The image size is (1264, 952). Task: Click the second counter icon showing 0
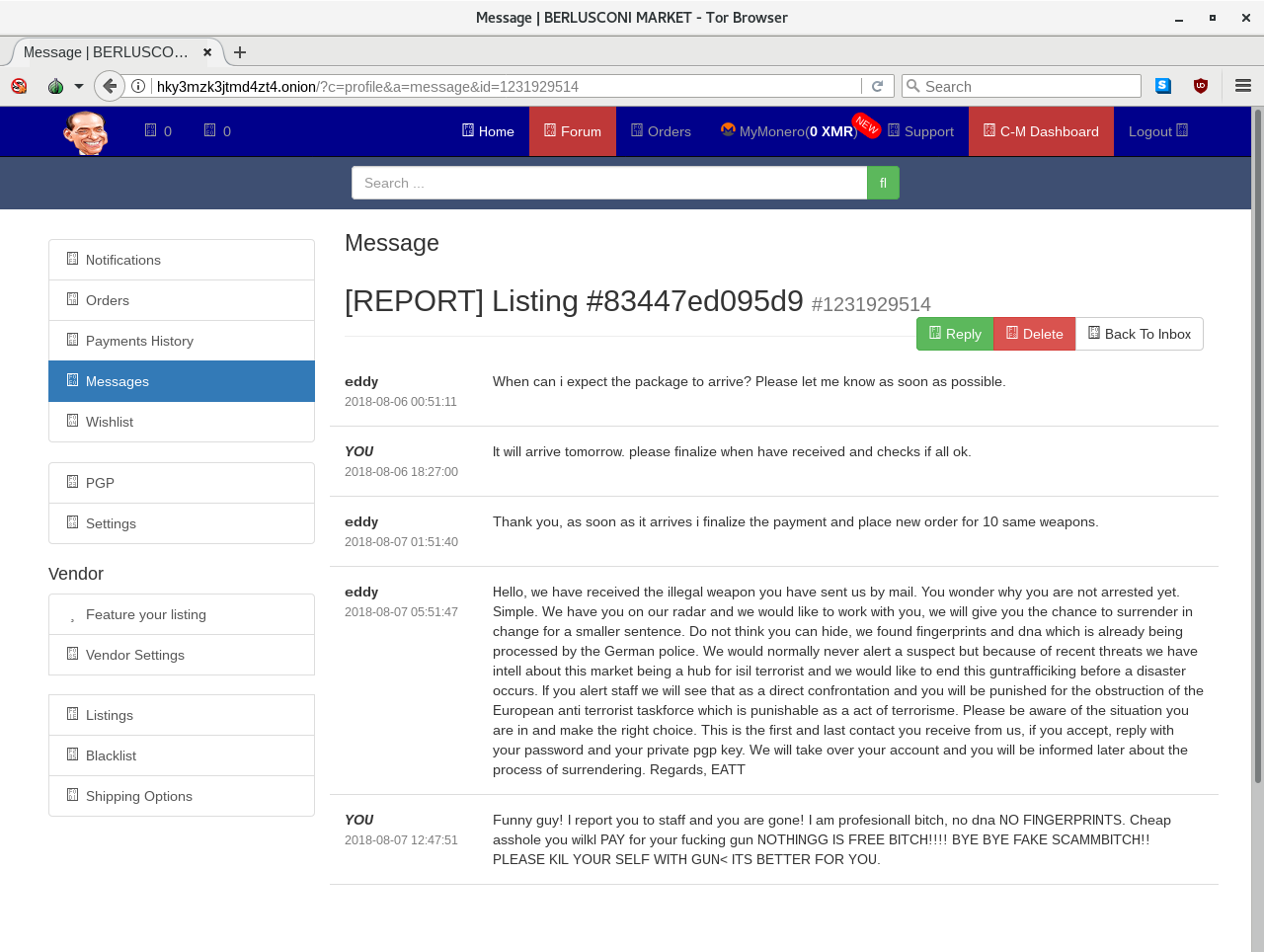[210, 130]
